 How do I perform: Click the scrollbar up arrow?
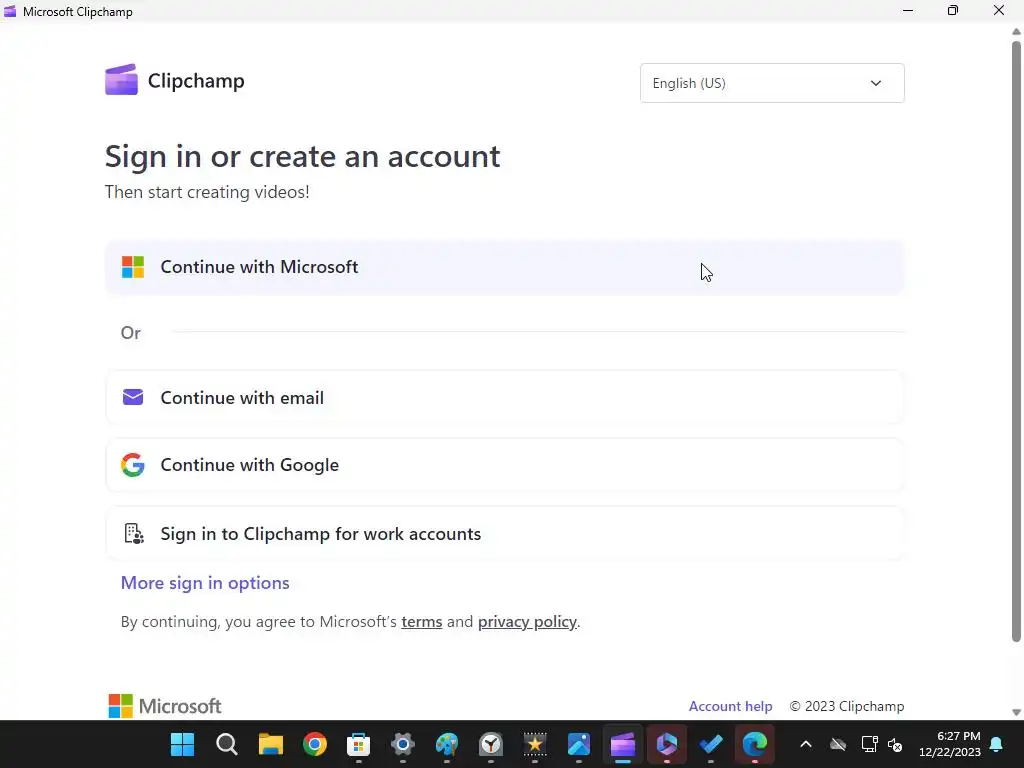(x=1016, y=31)
